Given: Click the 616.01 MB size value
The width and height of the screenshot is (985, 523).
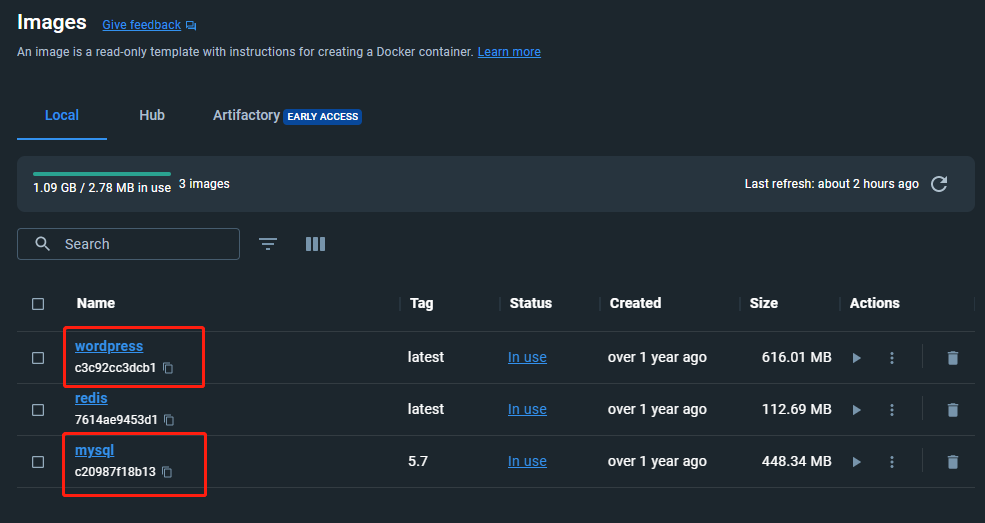Looking at the screenshot, I should pyautogui.click(x=797, y=357).
